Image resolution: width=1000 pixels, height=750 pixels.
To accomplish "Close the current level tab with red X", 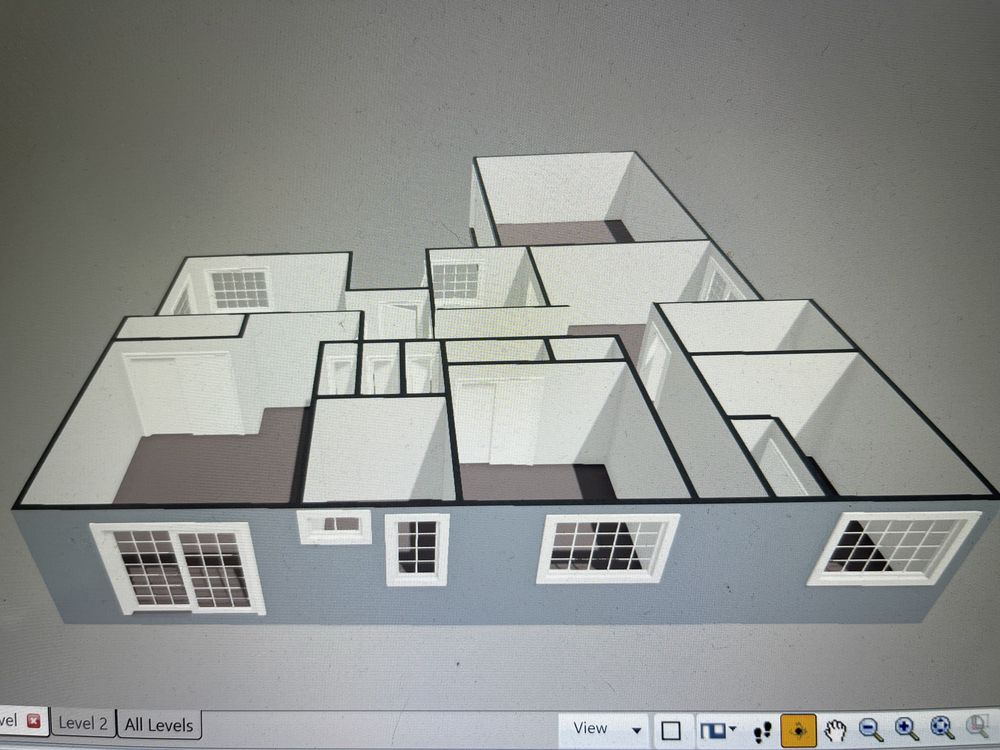I will pos(33,721).
